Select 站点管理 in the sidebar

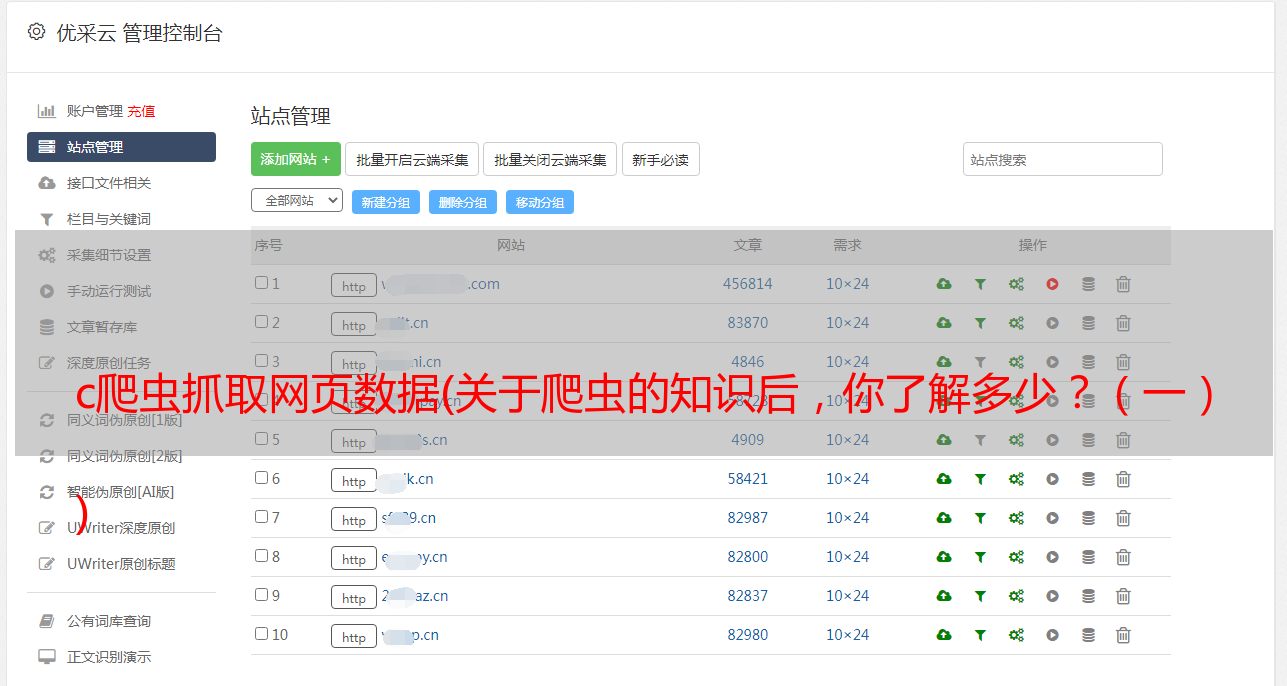(x=121, y=147)
